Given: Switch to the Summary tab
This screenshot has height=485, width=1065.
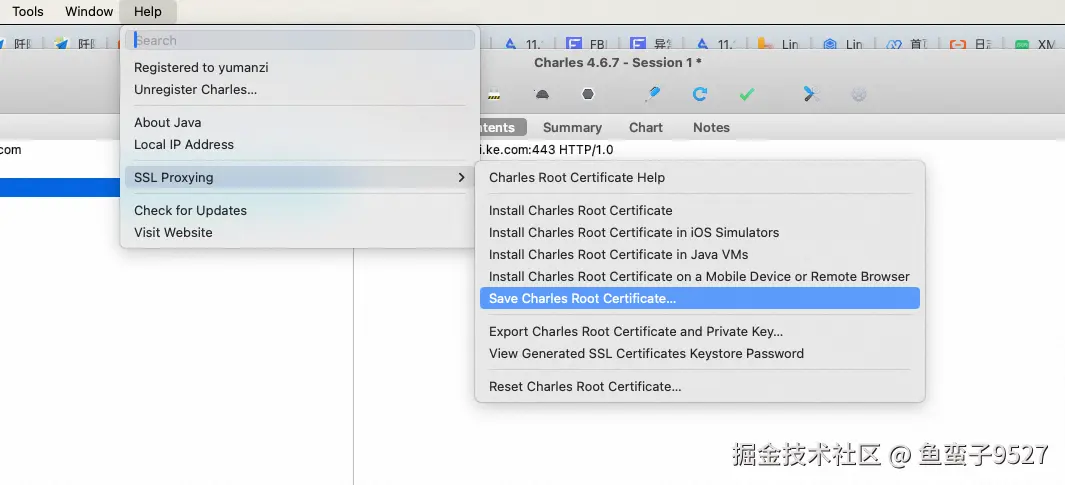Looking at the screenshot, I should point(572,127).
